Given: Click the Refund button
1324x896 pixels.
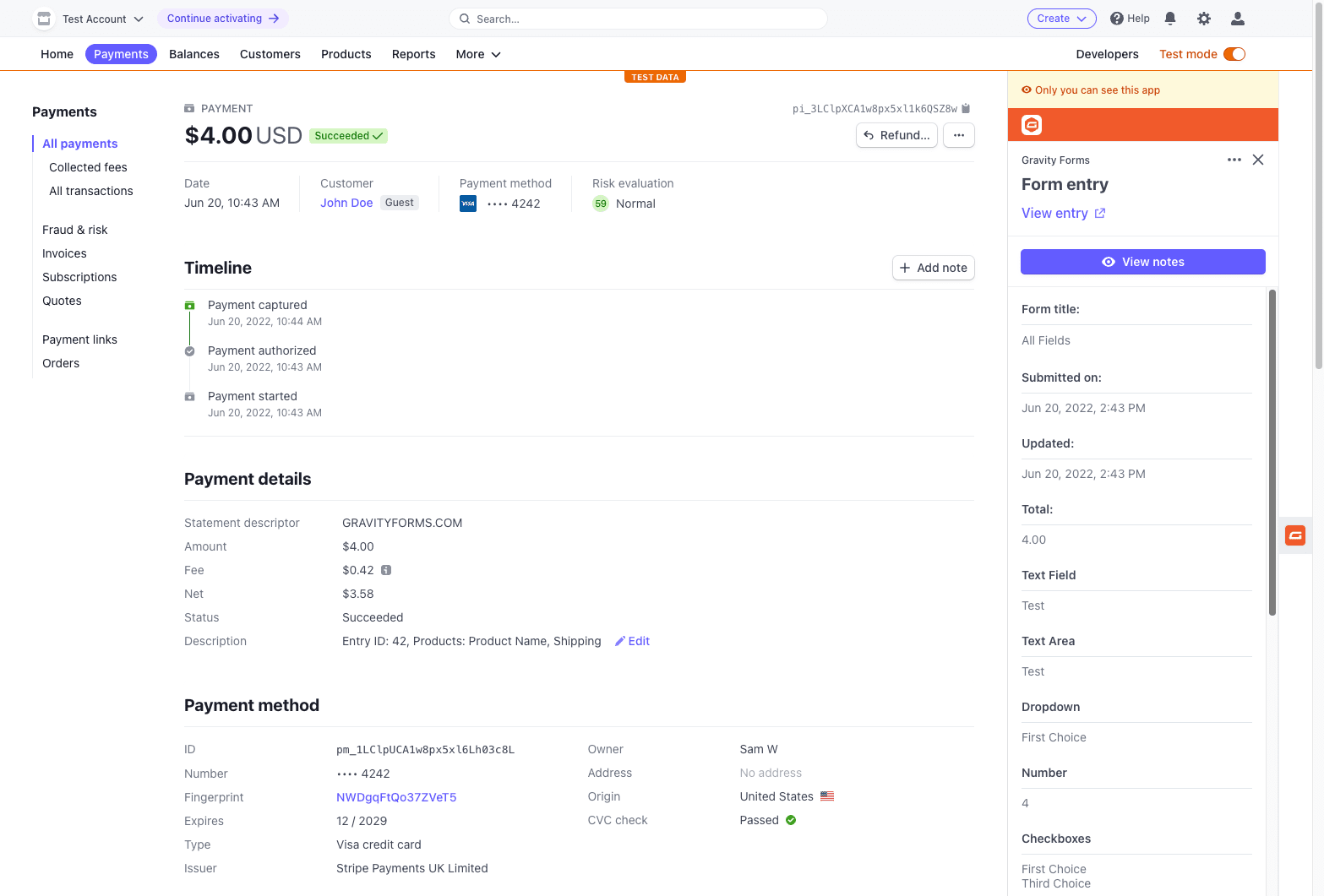Looking at the screenshot, I should pyautogui.click(x=896, y=135).
